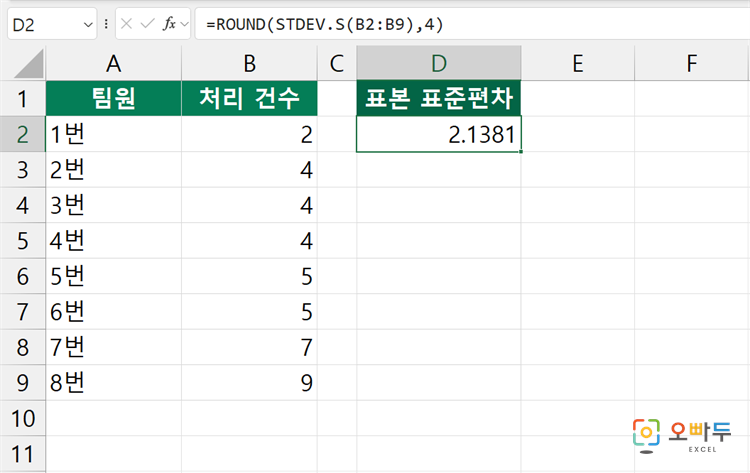Screen dimensions: 750x473
Task: Select column B header
Action: (249, 63)
